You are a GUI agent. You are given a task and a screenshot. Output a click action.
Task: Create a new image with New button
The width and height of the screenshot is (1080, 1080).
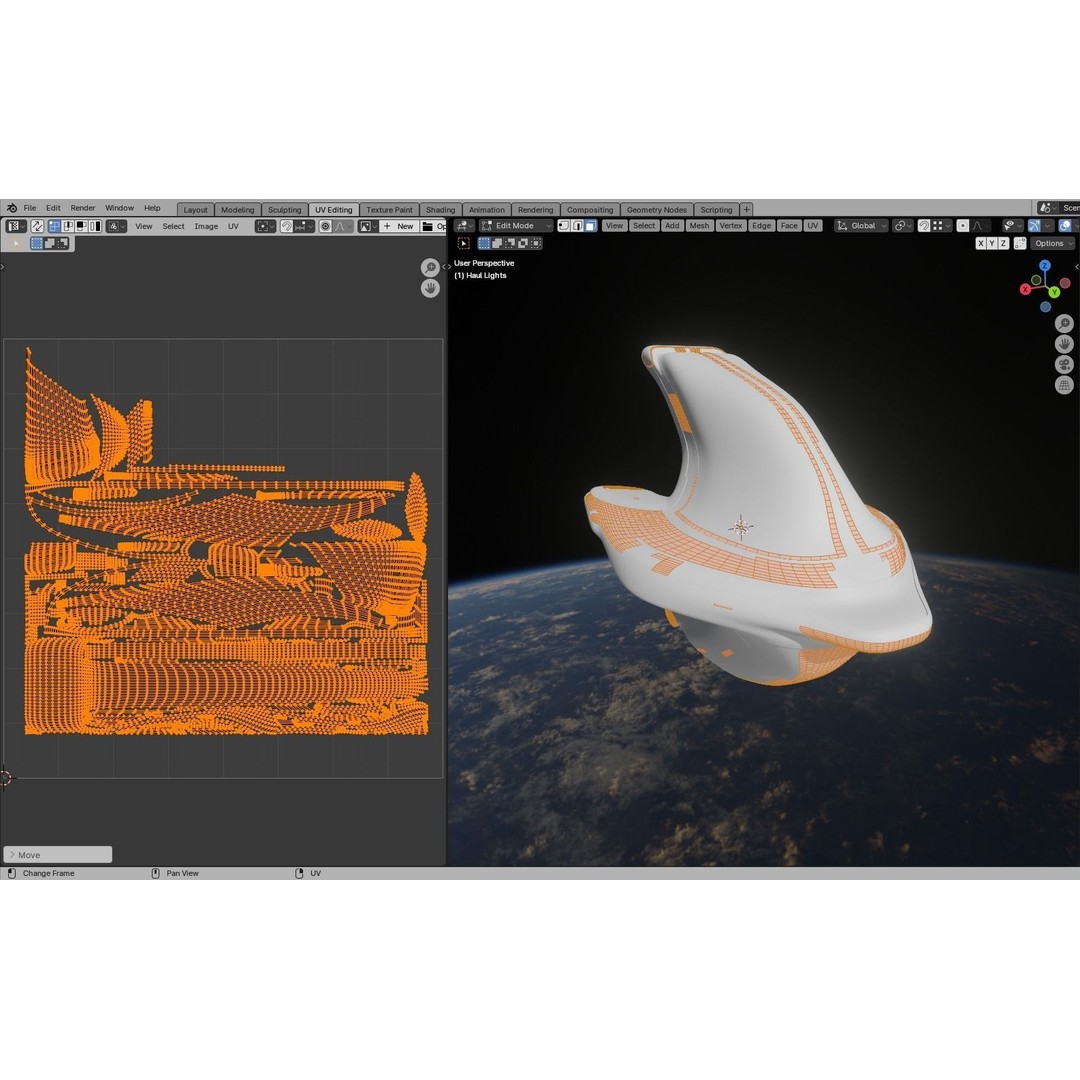pyautogui.click(x=399, y=226)
